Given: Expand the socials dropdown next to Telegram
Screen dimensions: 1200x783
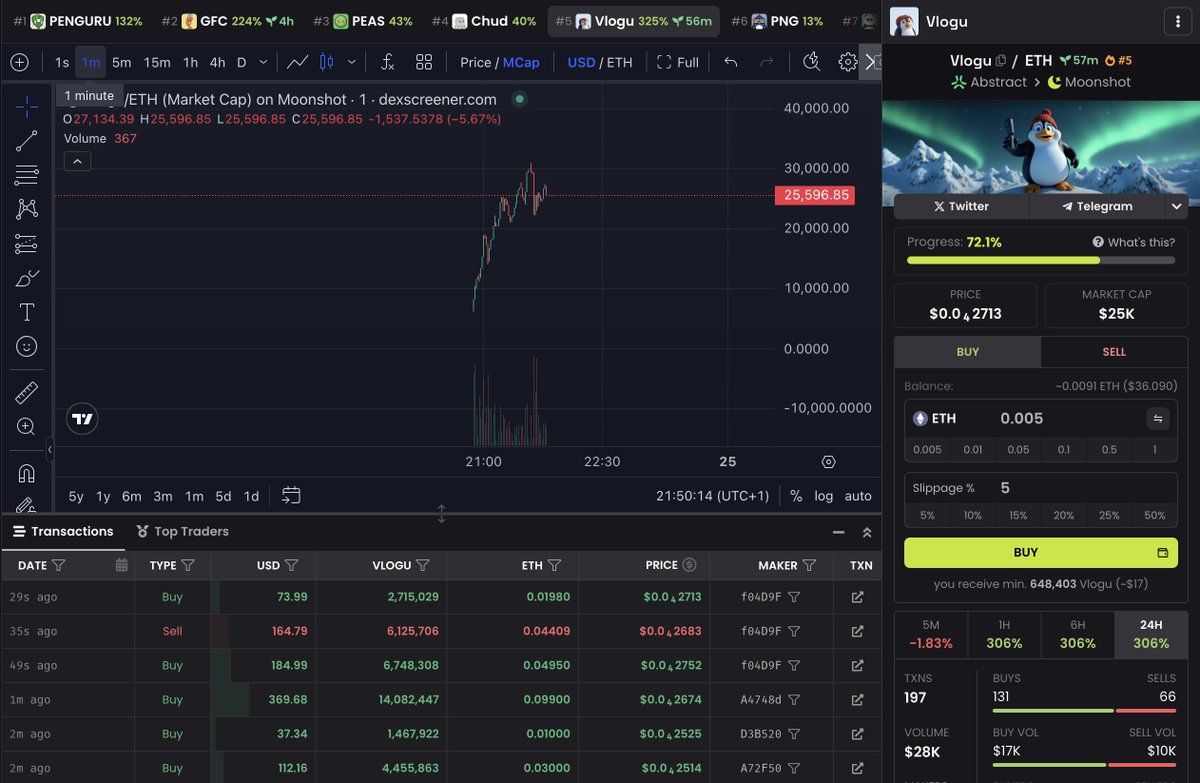Looking at the screenshot, I should pos(1176,206).
